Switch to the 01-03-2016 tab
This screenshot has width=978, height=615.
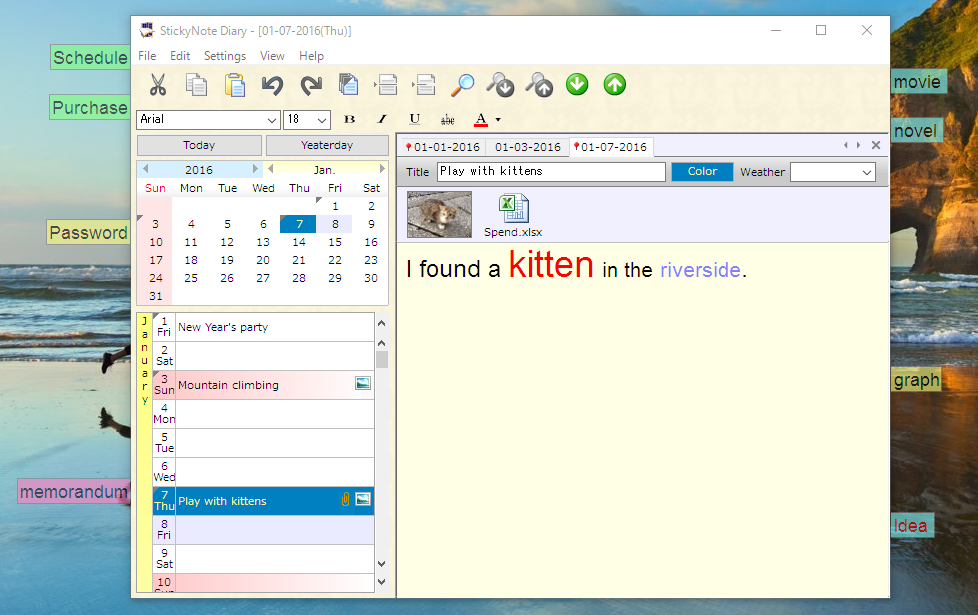(528, 147)
